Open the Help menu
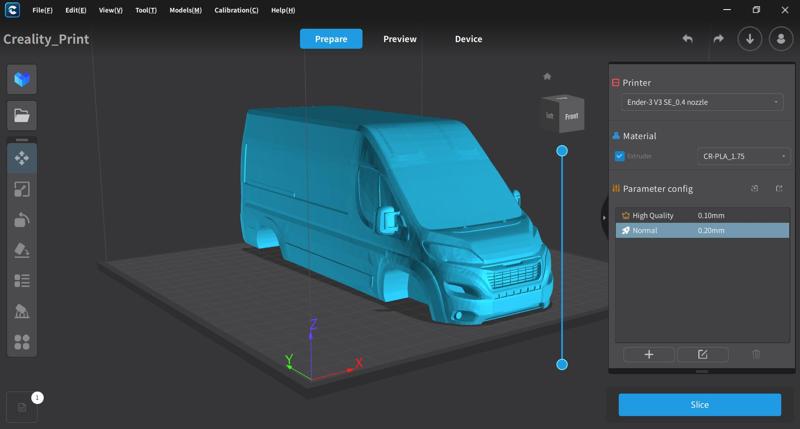Viewport: 800px width, 429px height. [283, 10]
